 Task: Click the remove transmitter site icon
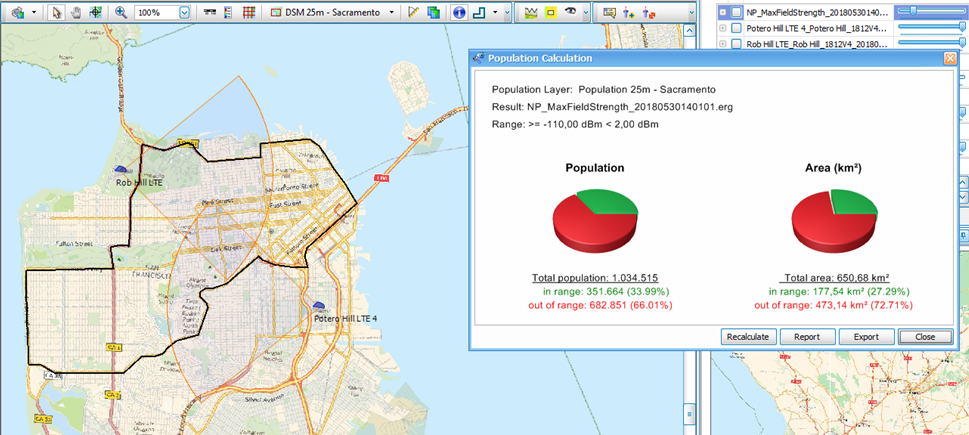pos(649,12)
